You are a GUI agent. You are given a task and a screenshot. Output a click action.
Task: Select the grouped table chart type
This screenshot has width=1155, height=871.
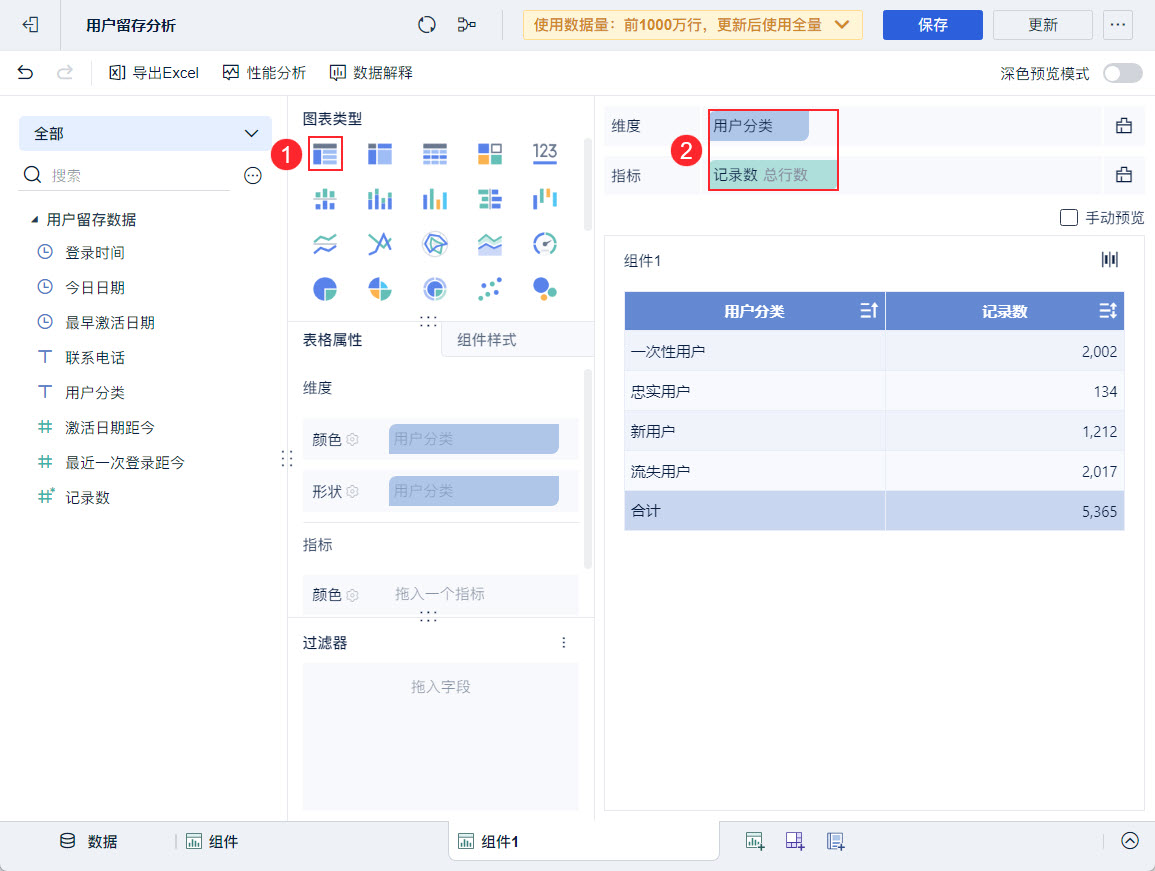(x=325, y=153)
